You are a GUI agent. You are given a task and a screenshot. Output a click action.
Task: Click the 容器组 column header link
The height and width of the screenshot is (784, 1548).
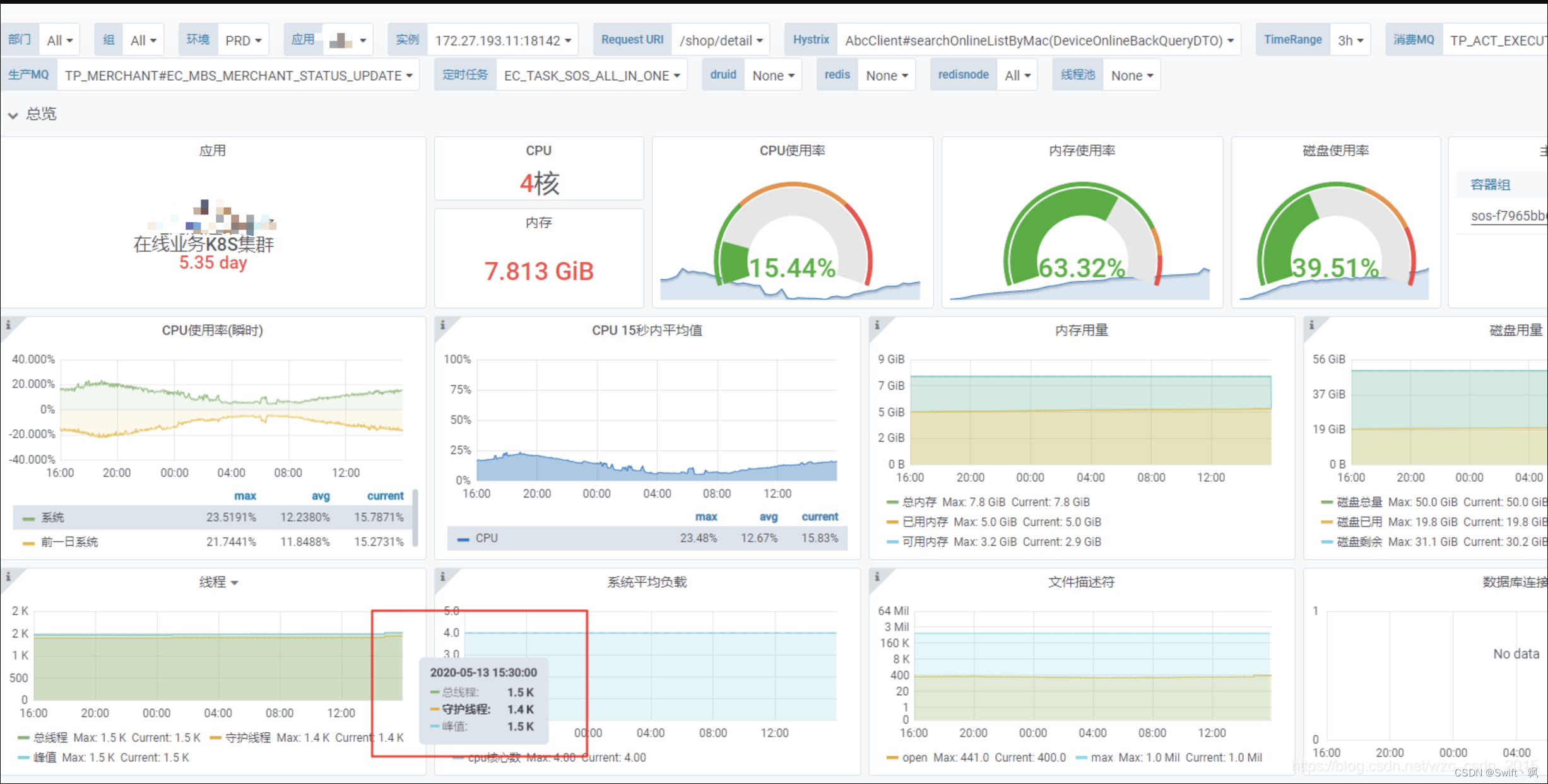pyautogui.click(x=1490, y=184)
